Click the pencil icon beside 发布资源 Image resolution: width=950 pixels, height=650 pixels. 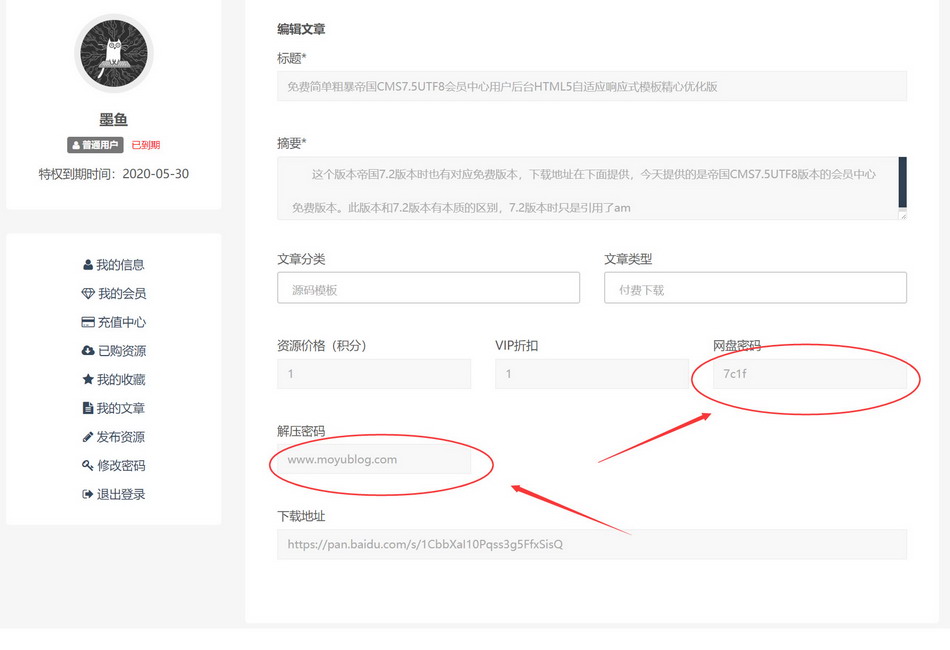(x=88, y=437)
